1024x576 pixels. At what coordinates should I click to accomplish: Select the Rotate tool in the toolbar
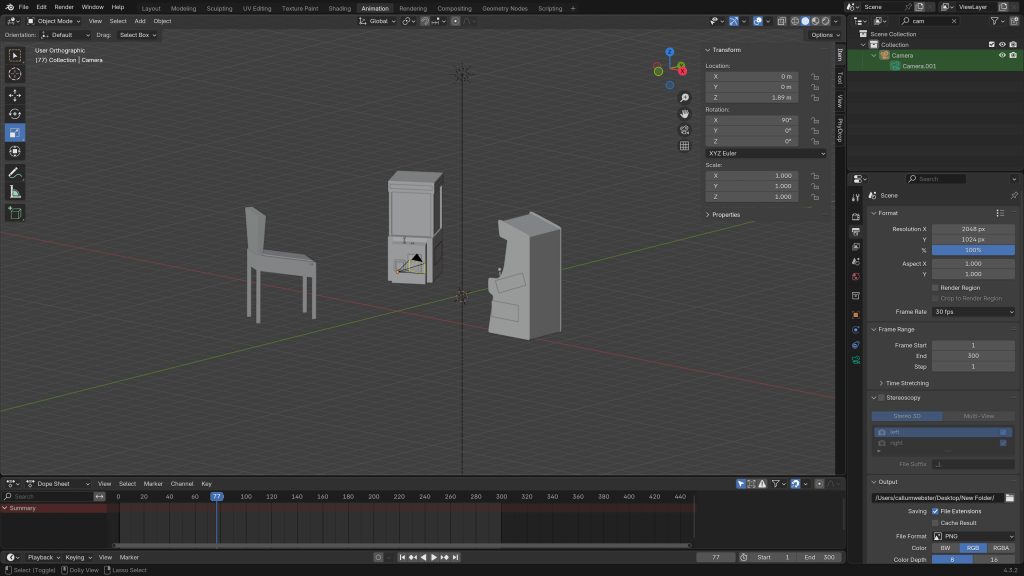coord(15,114)
